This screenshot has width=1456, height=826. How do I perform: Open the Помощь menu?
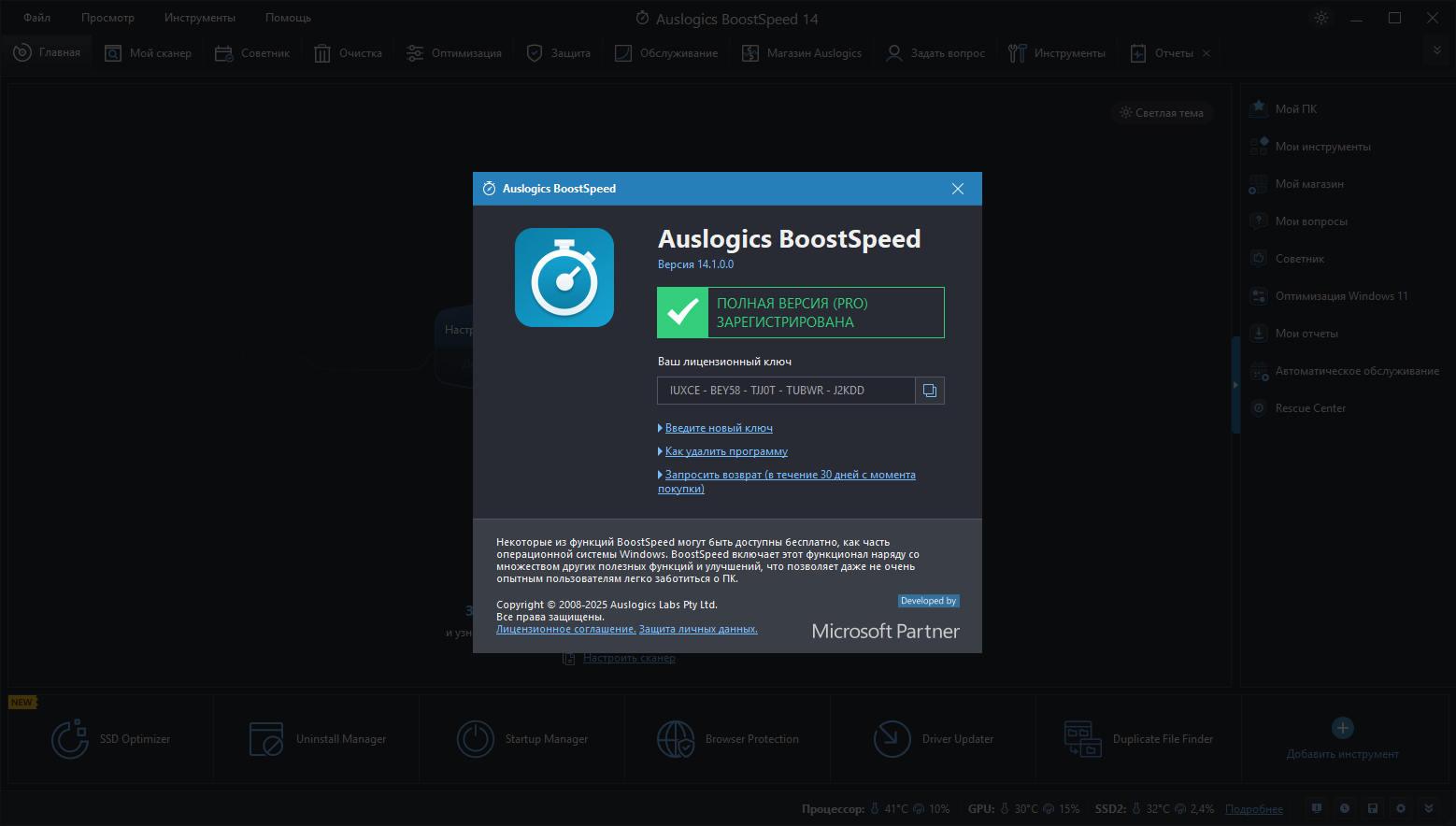click(288, 18)
